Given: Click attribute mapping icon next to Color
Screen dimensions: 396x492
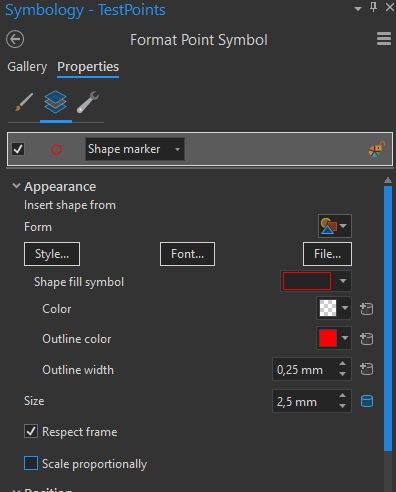Looking at the screenshot, I should (x=367, y=309).
